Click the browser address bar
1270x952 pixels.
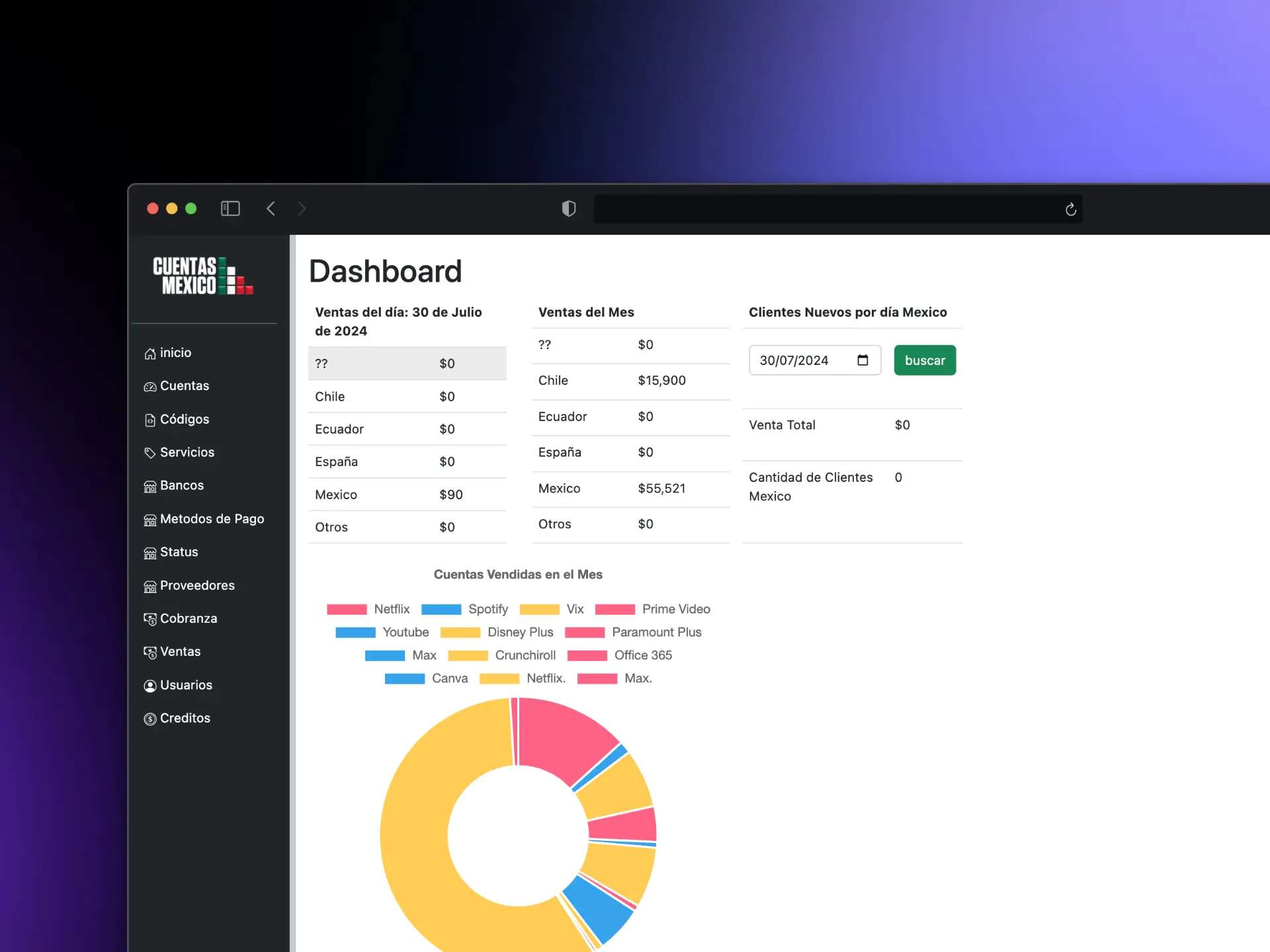tap(837, 209)
